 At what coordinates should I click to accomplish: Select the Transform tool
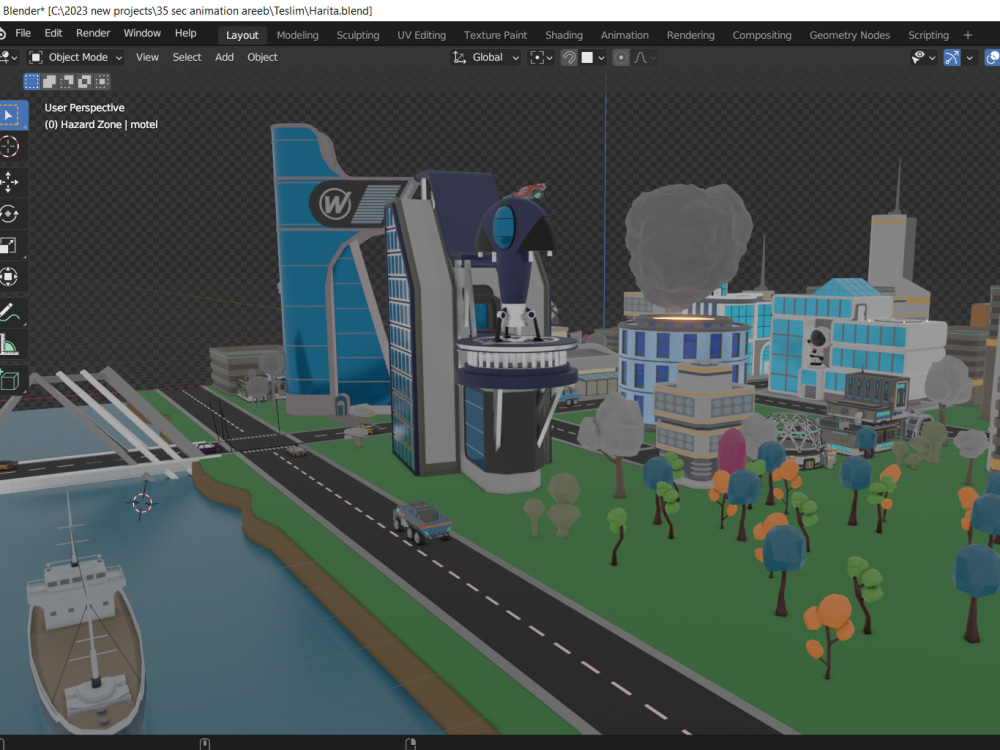[13, 278]
